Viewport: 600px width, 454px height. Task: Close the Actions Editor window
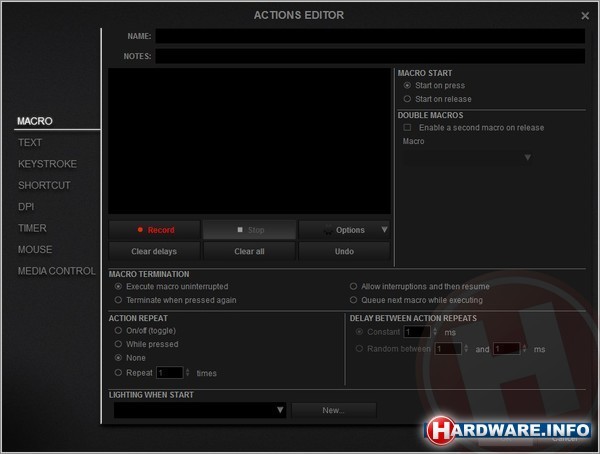[585, 16]
